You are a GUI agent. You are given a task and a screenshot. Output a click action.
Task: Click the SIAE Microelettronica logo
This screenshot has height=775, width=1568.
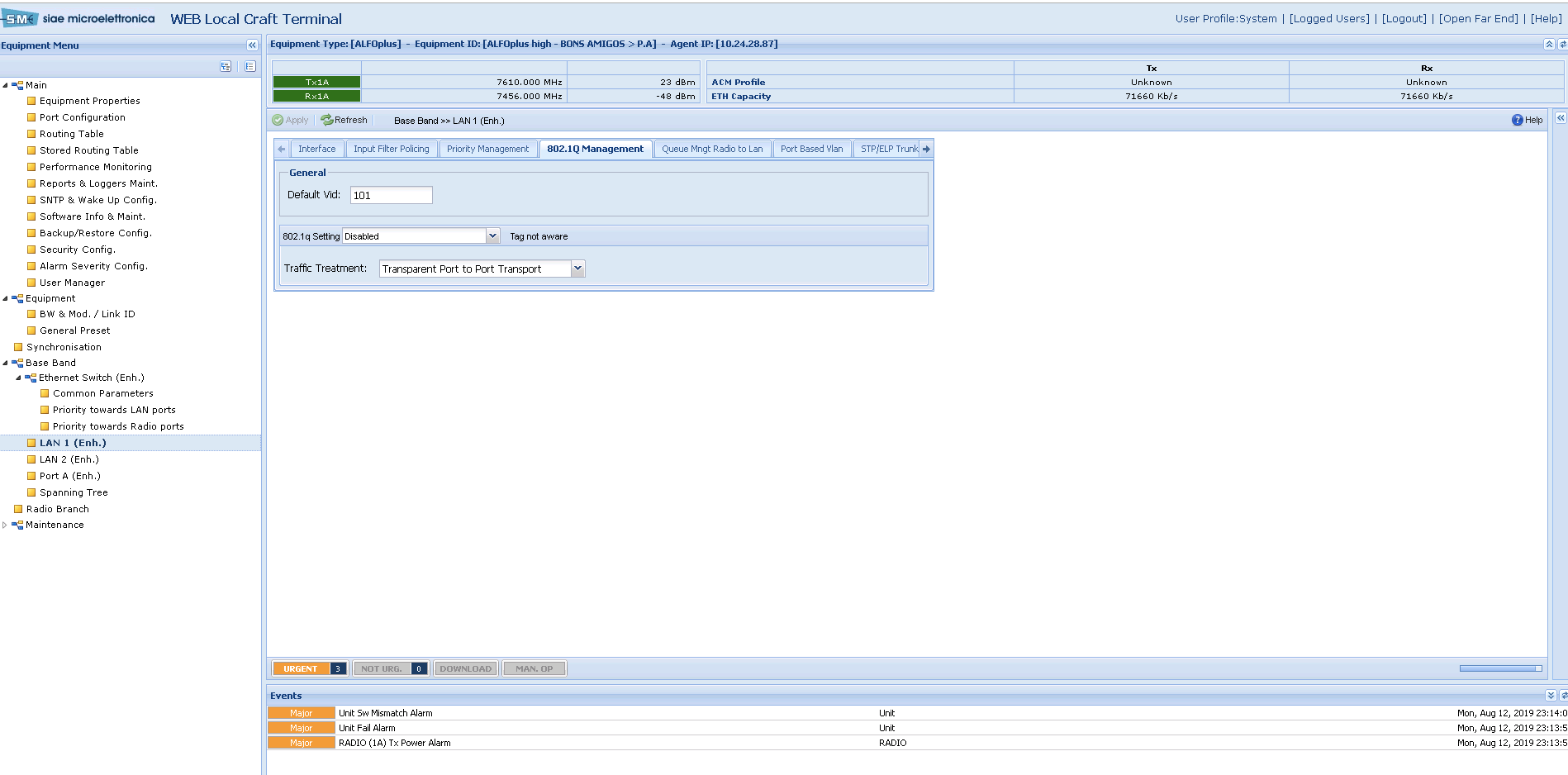[x=78, y=18]
